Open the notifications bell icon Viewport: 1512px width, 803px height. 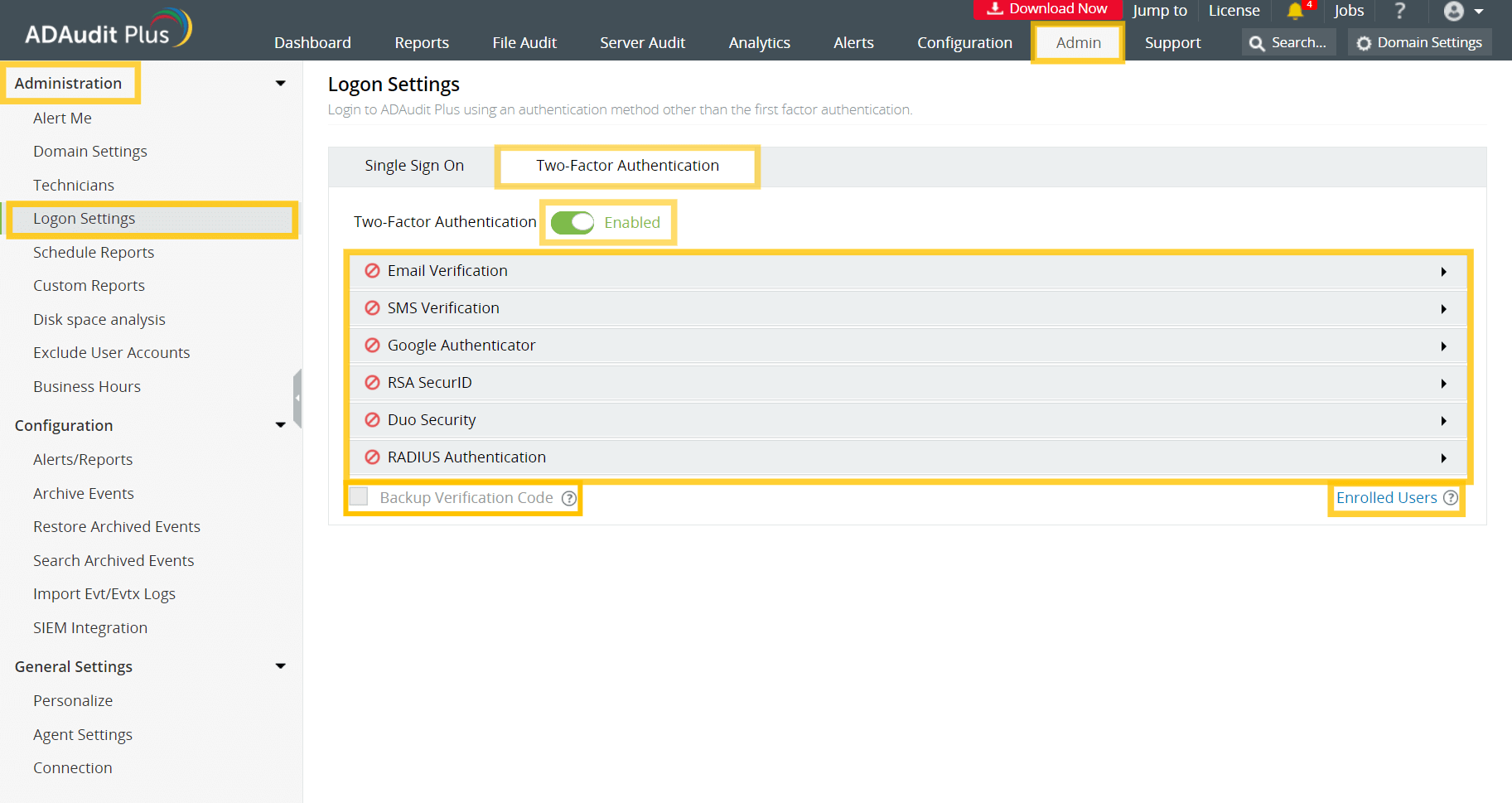click(x=1295, y=11)
